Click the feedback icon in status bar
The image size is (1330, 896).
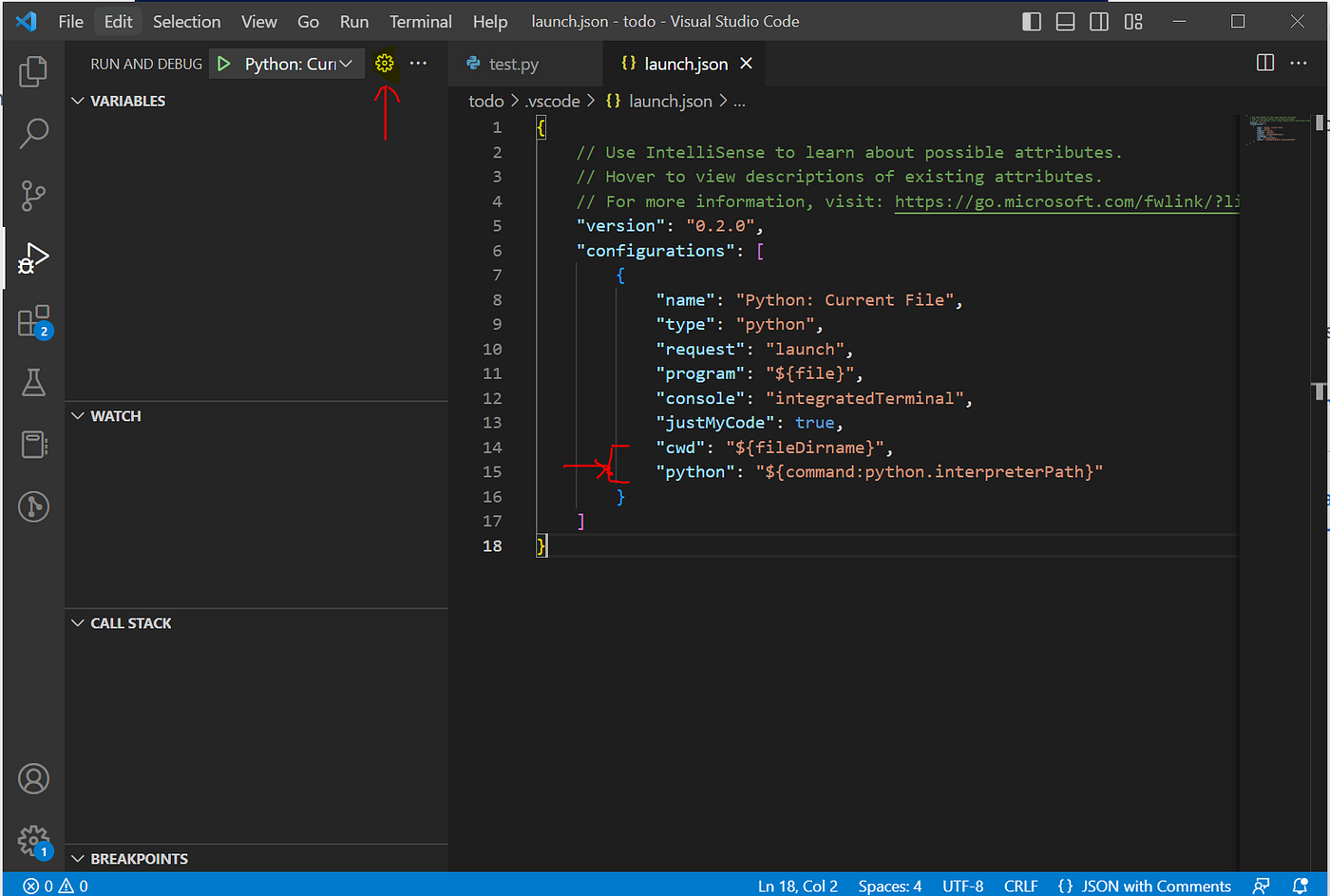(1261, 886)
